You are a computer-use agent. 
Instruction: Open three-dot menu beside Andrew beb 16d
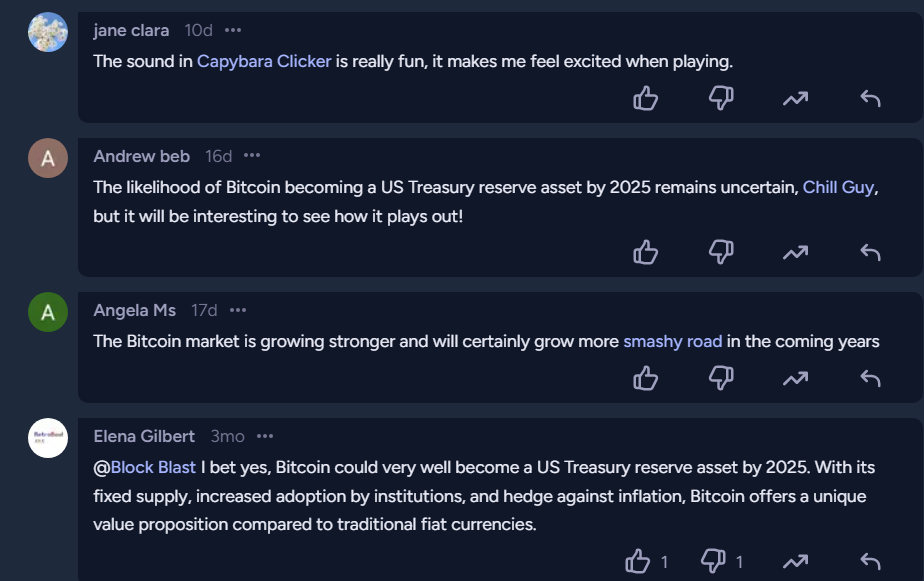(252, 156)
